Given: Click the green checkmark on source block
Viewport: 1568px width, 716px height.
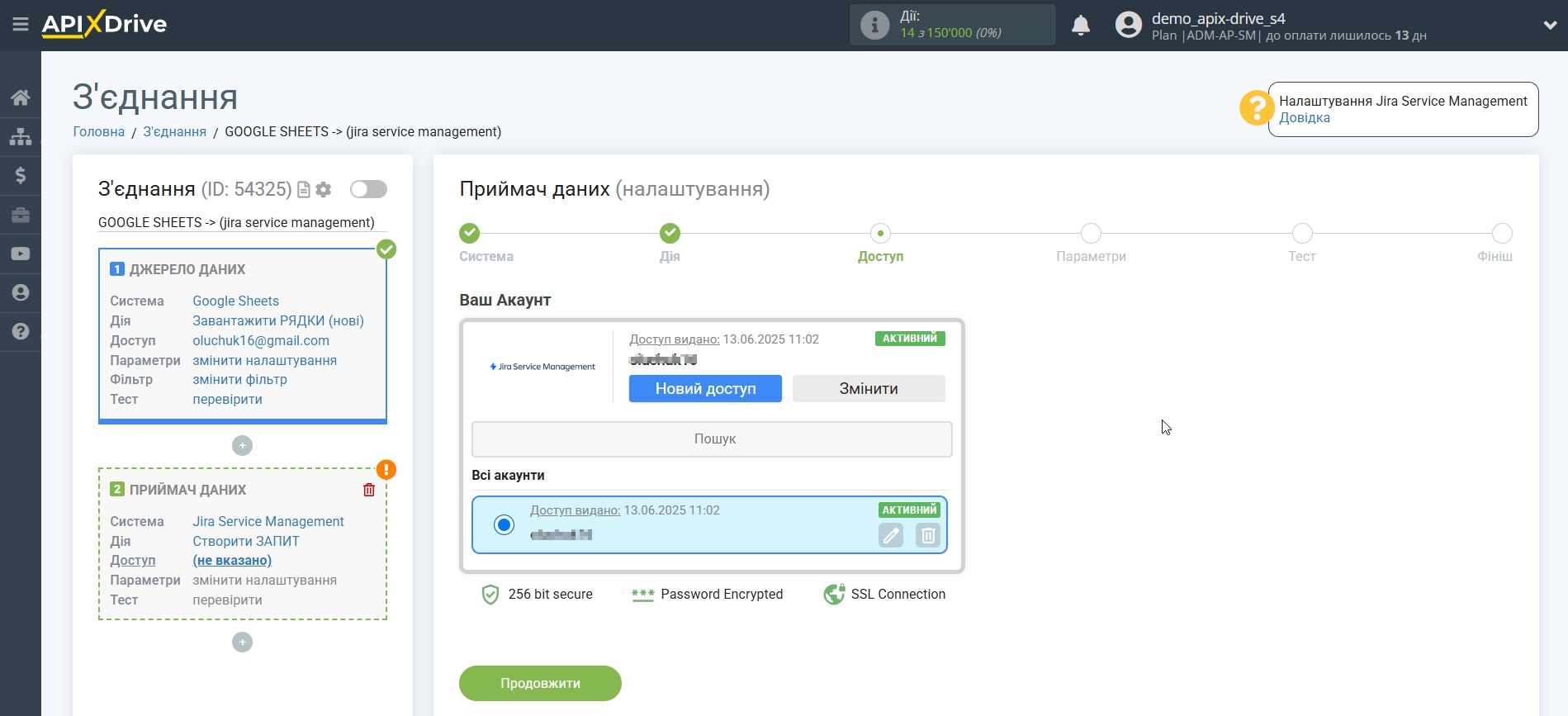Looking at the screenshot, I should pos(386,249).
